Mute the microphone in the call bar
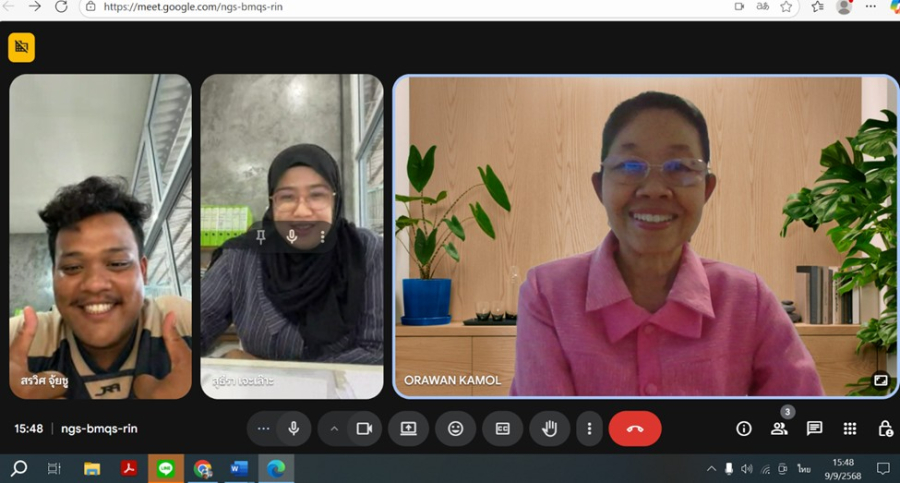Image resolution: width=900 pixels, height=483 pixels. 293,428
